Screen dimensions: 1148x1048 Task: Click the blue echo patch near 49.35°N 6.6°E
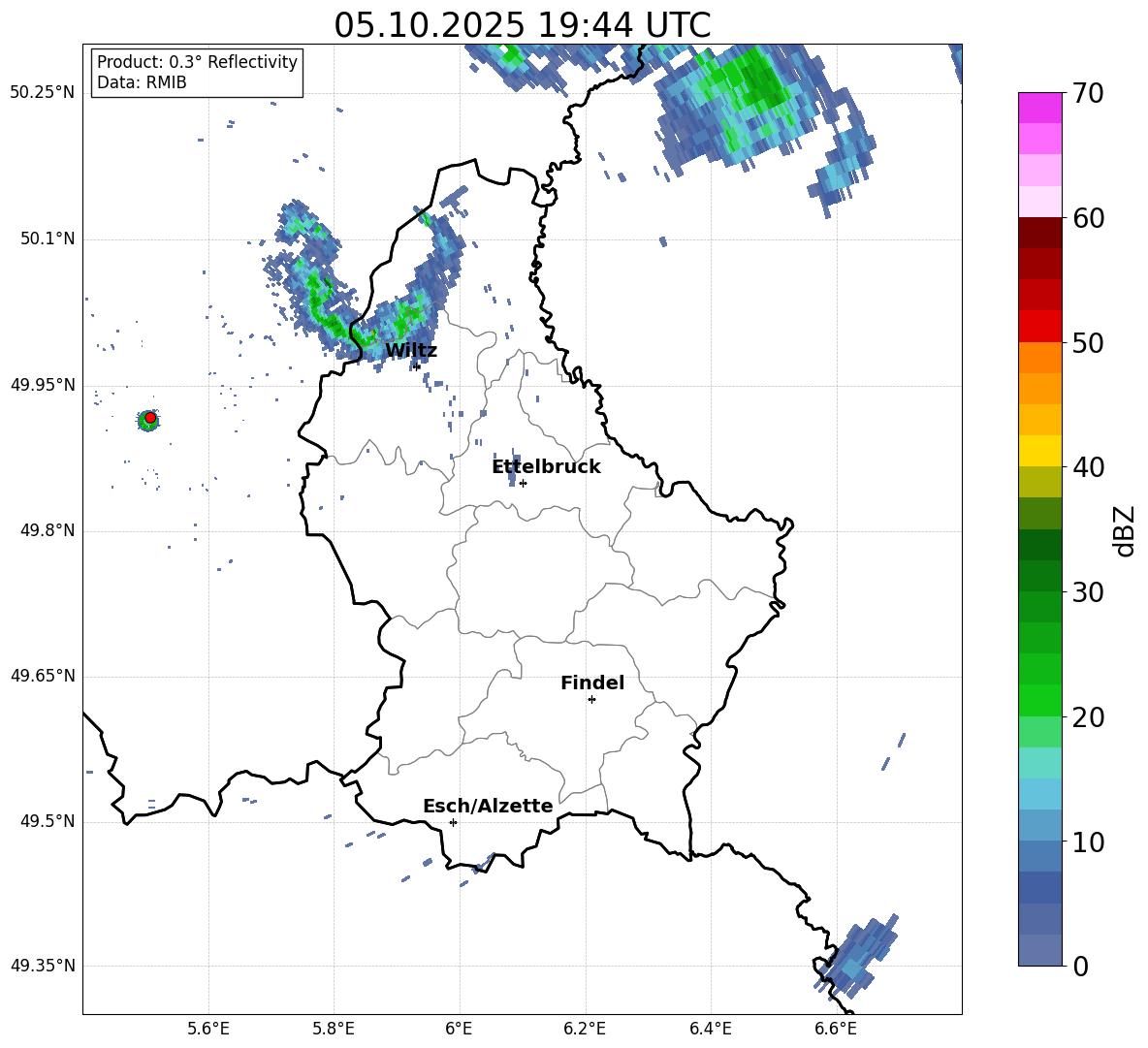pos(856,955)
